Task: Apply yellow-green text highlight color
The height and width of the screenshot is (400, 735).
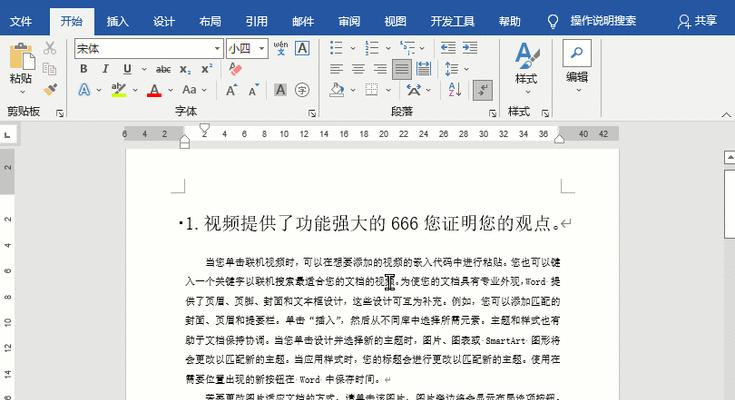Action: (119, 90)
